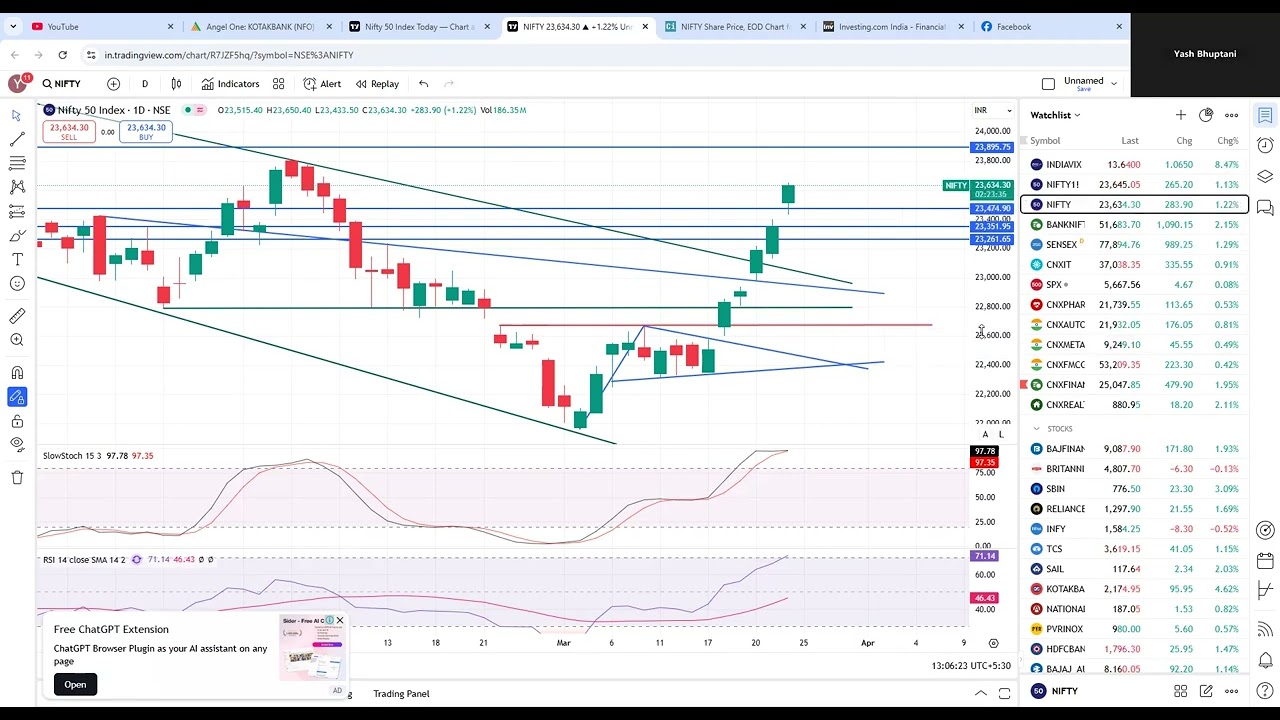Select the Brush drawing tool

point(17,236)
